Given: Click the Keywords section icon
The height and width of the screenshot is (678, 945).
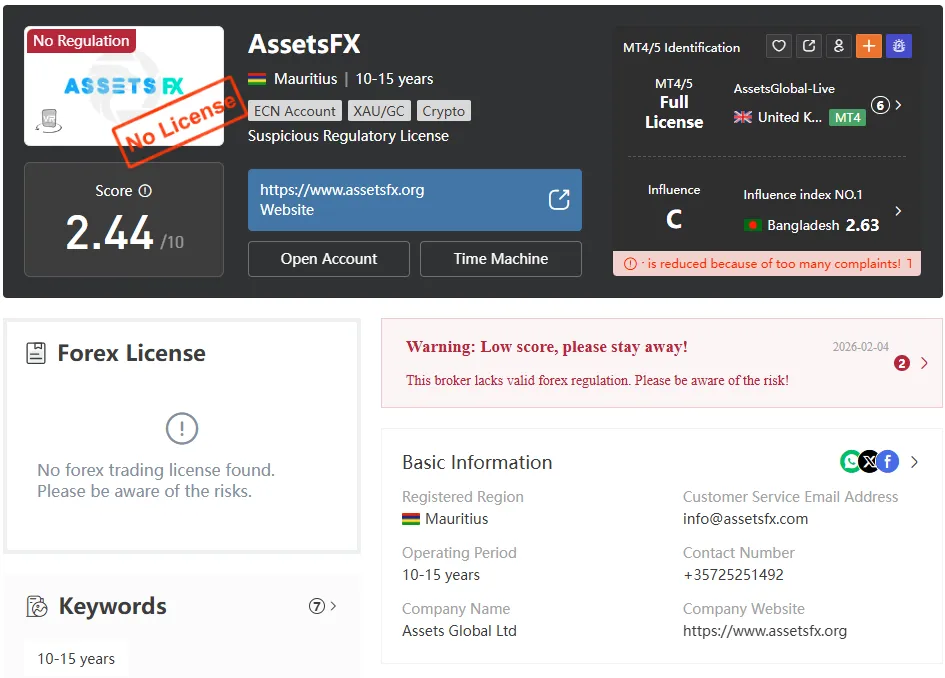Looking at the screenshot, I should [x=37, y=606].
